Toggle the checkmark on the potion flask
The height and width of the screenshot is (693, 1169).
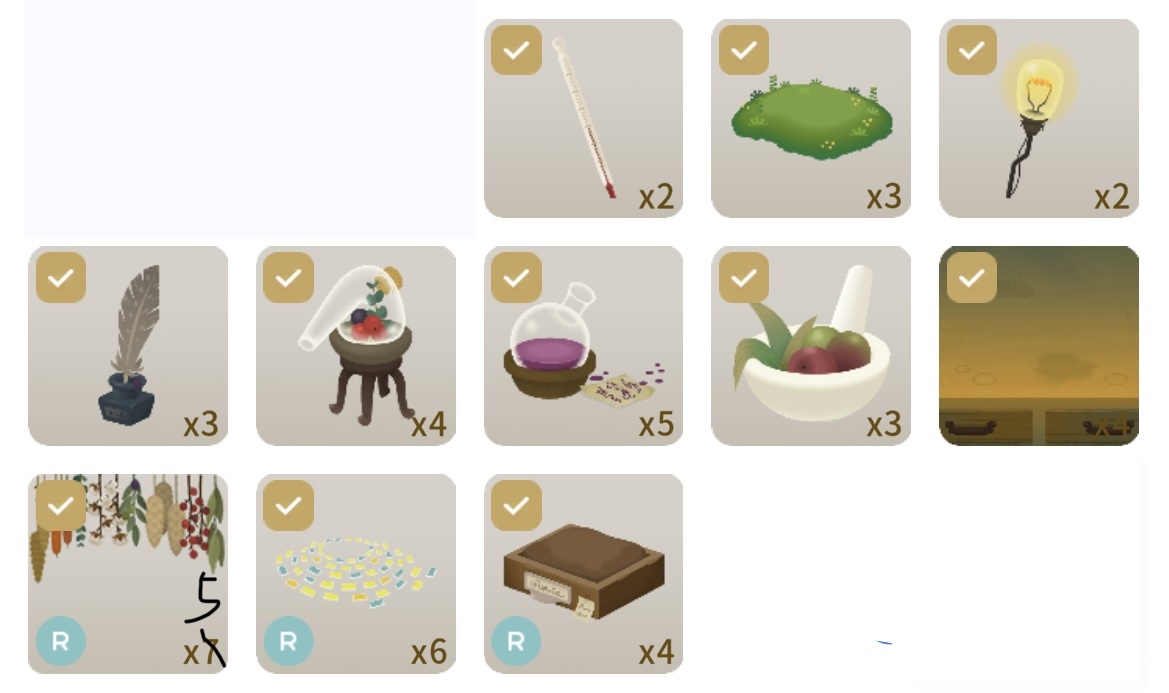click(x=517, y=278)
